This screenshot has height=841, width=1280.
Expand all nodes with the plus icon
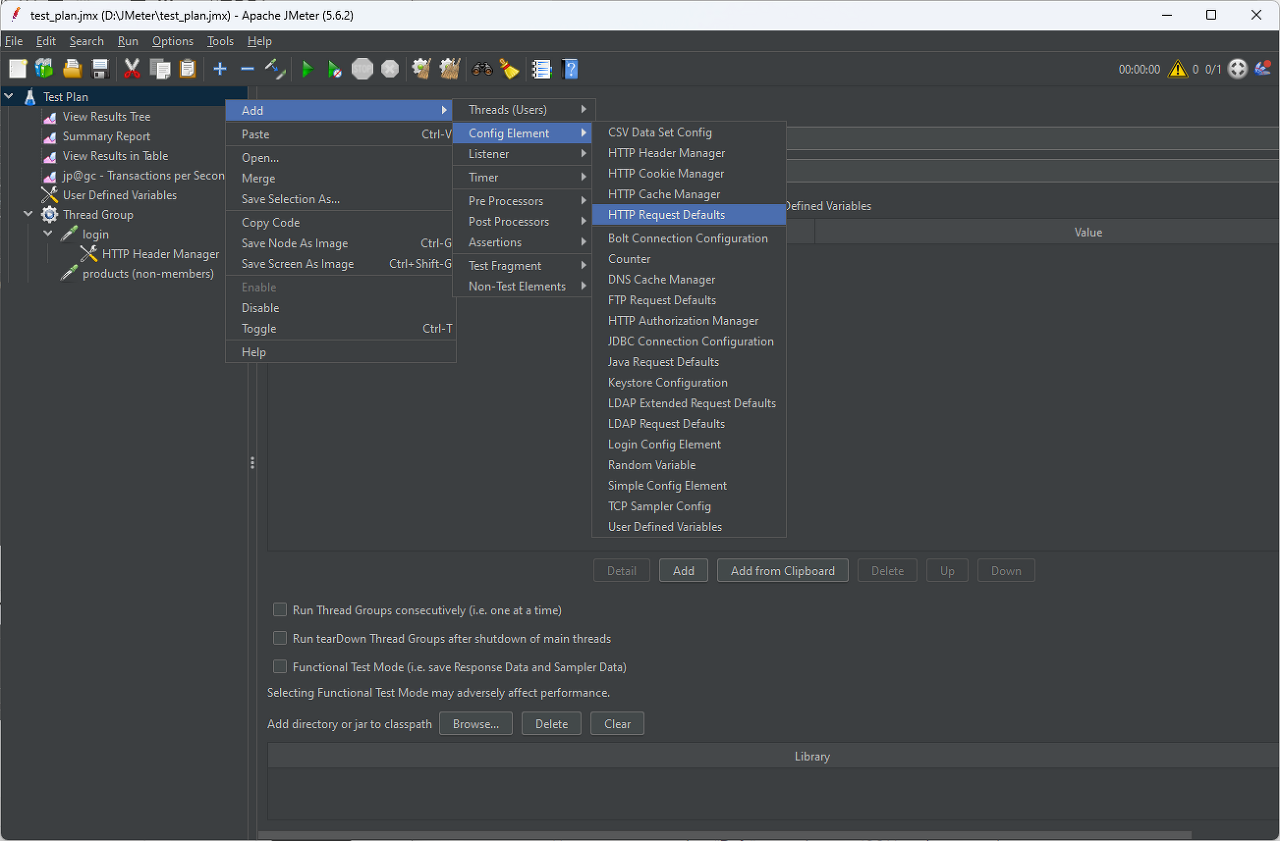(x=220, y=69)
